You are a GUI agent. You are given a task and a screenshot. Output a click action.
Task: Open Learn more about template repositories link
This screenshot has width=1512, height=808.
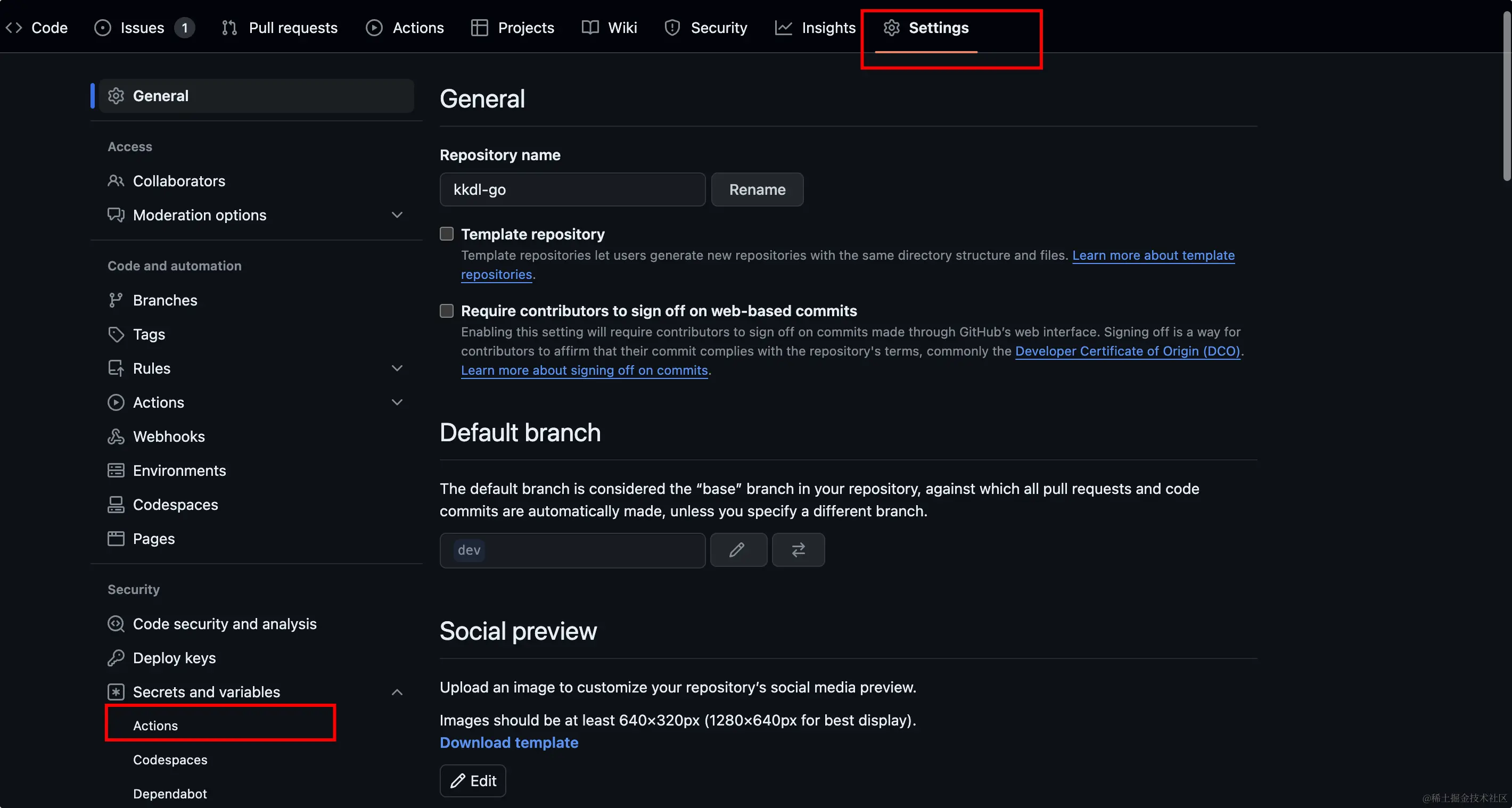tap(1153, 255)
